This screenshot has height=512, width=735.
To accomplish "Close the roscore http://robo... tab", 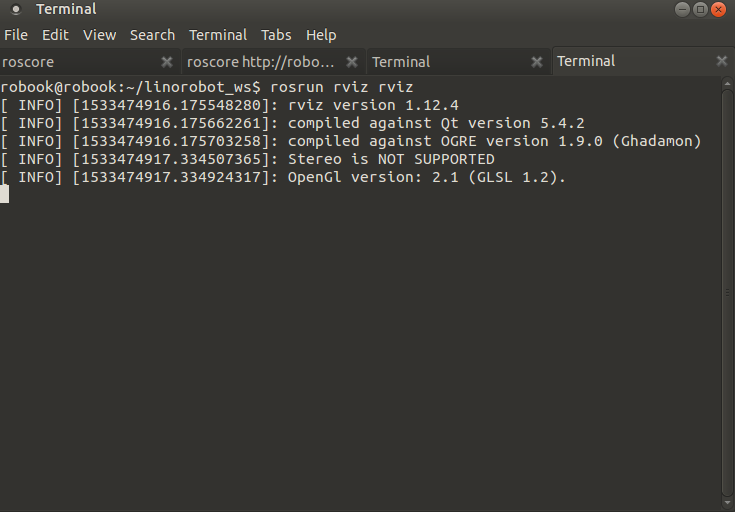I will (352, 62).
